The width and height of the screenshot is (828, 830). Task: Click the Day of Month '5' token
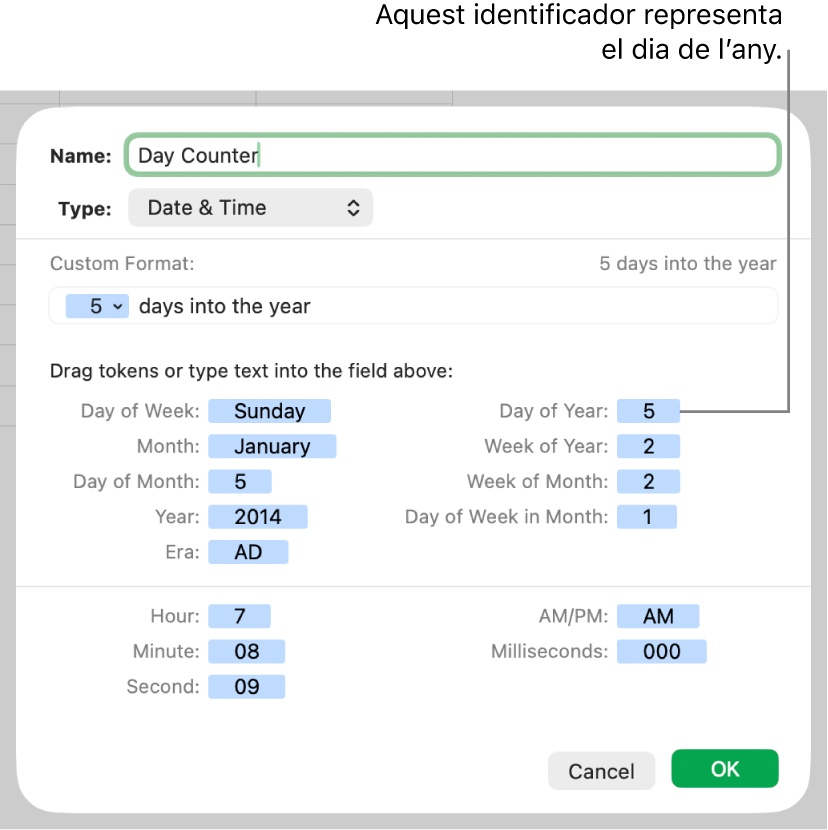click(240, 481)
